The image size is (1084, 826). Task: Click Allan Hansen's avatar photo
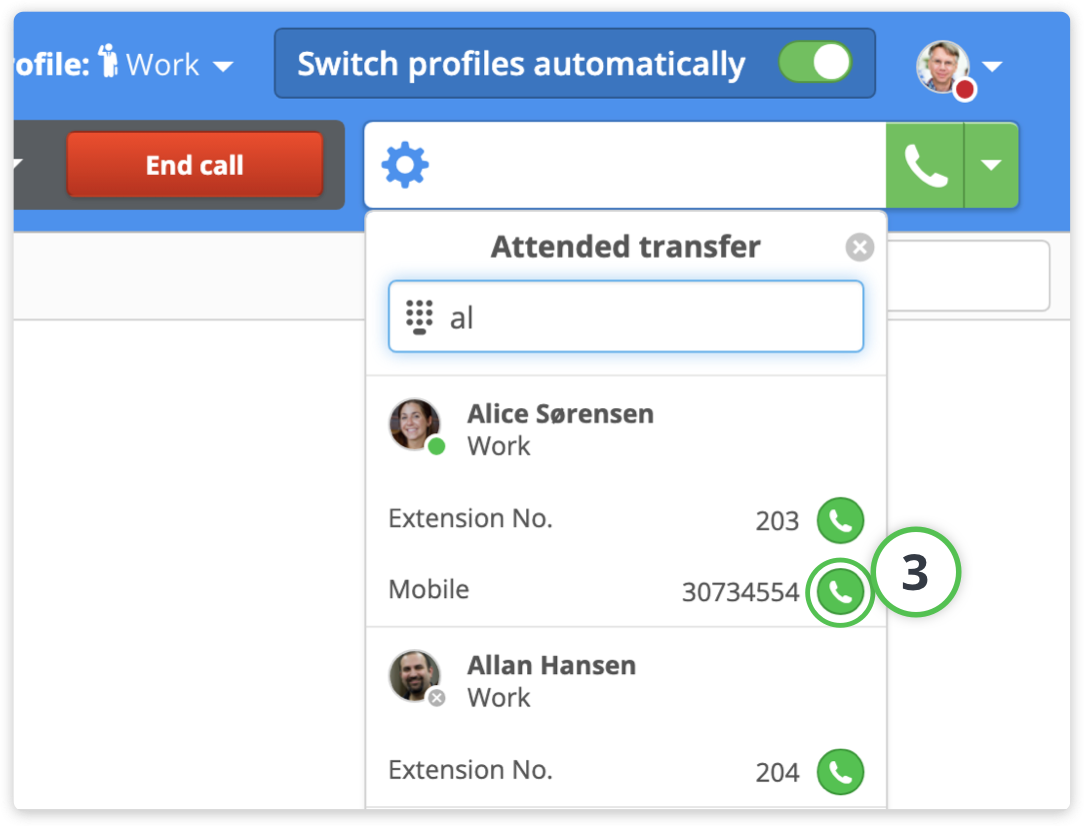(x=414, y=676)
